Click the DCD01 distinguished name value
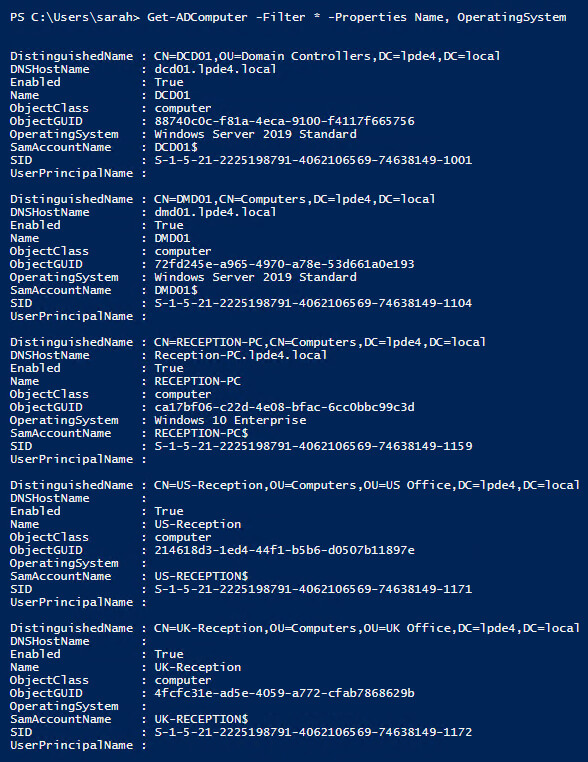 click(327, 56)
